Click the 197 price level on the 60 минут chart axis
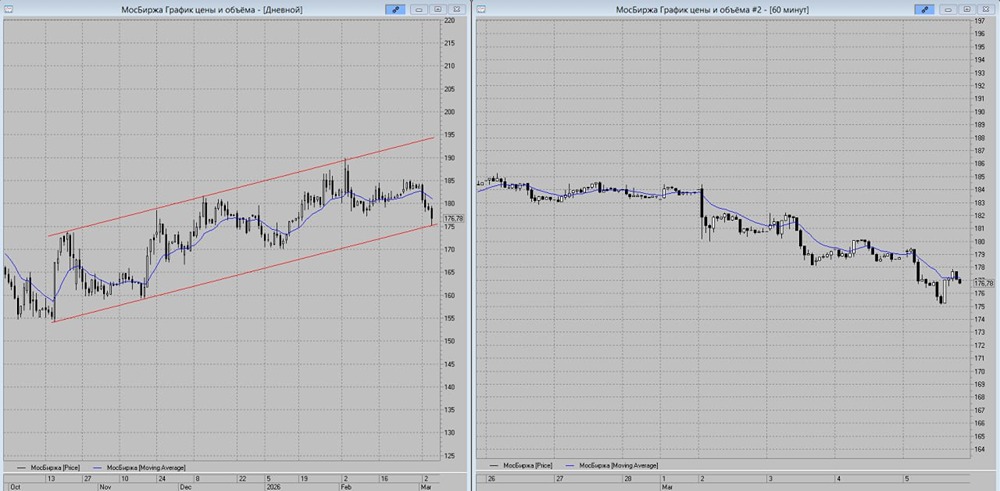Image resolution: width=1000 pixels, height=491 pixels. 980,21
